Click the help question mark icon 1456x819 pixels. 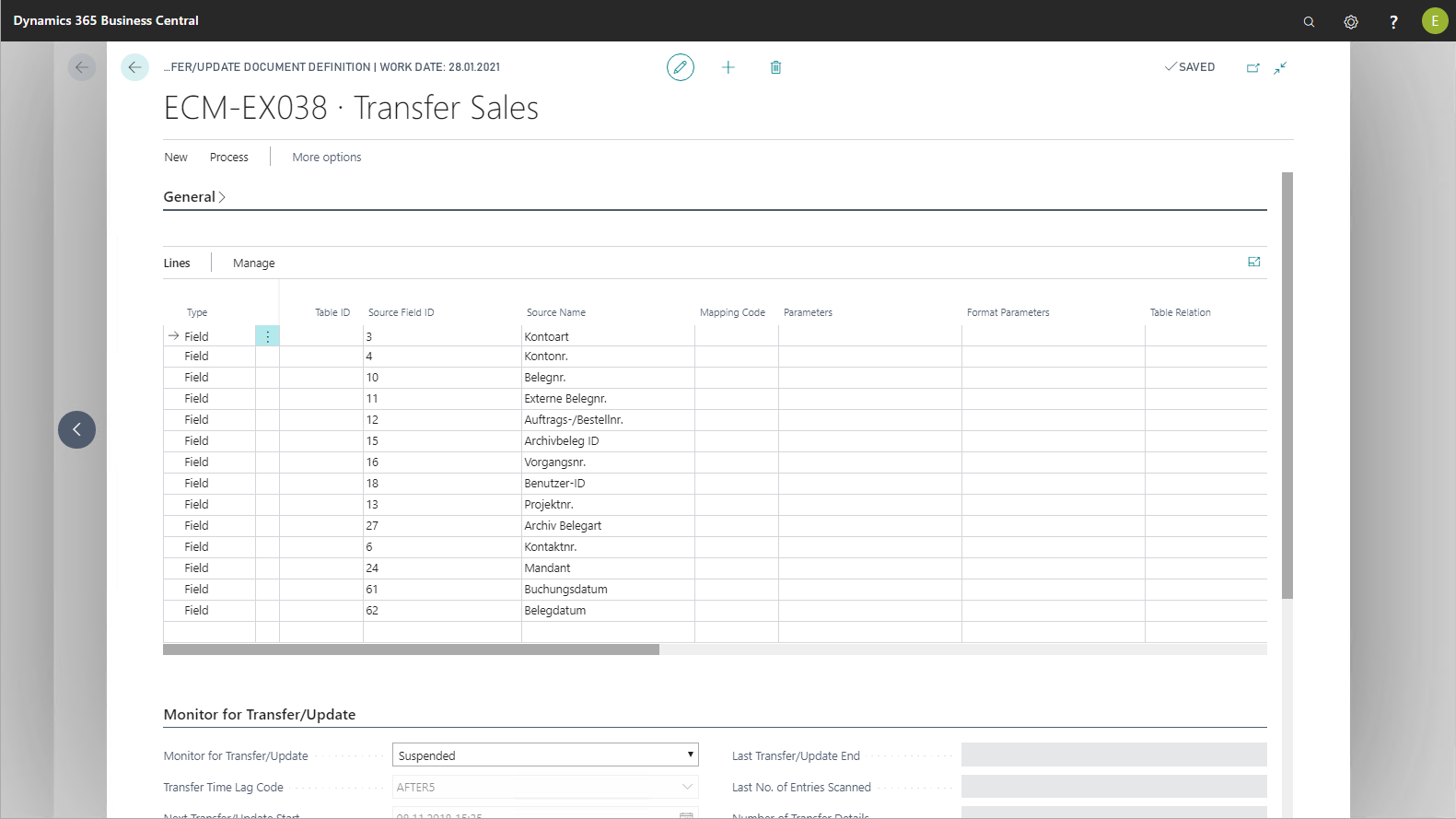1393,21
